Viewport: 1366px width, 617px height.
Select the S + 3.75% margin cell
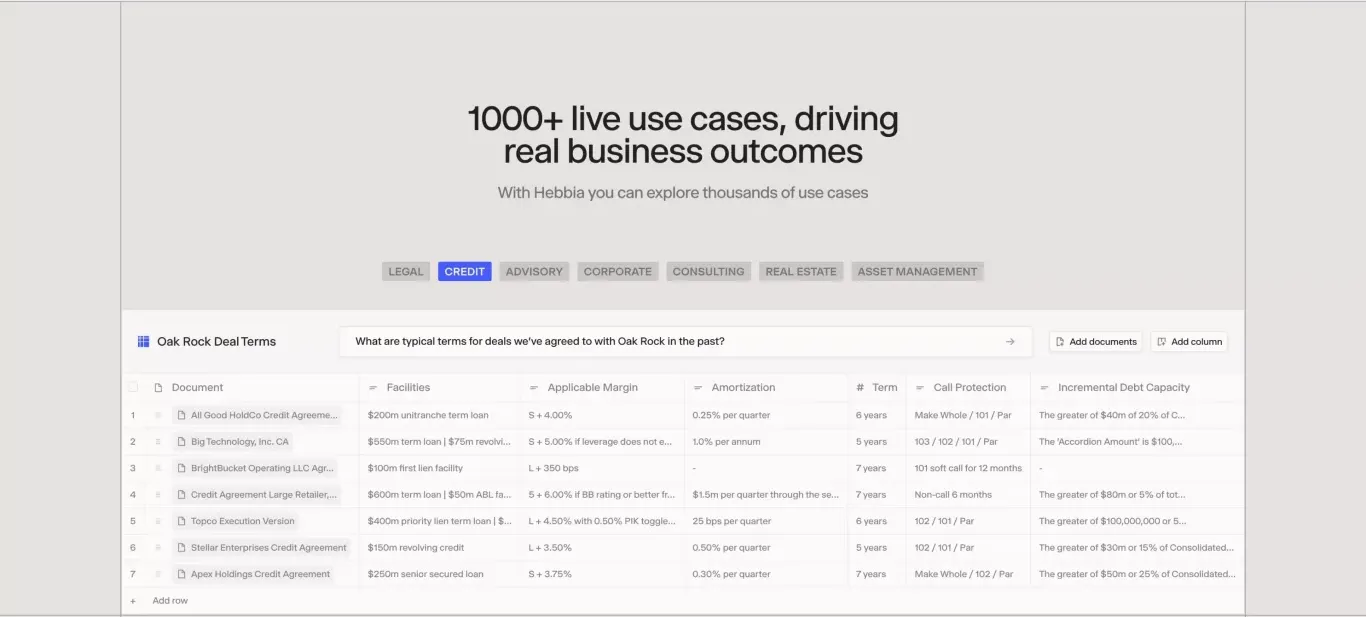point(603,574)
